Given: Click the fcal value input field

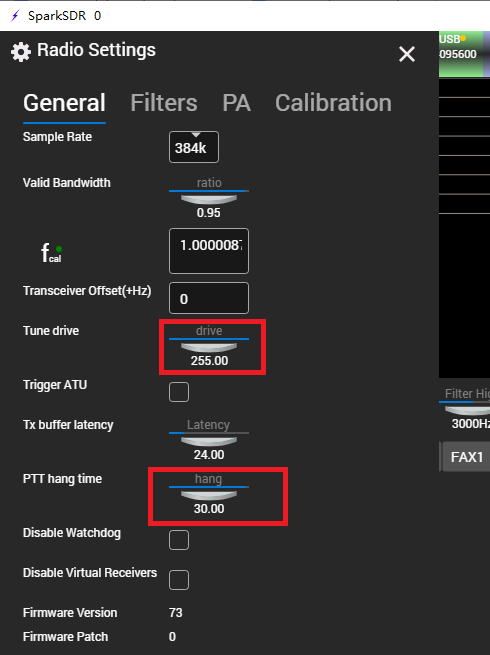Looking at the screenshot, I should [209, 251].
